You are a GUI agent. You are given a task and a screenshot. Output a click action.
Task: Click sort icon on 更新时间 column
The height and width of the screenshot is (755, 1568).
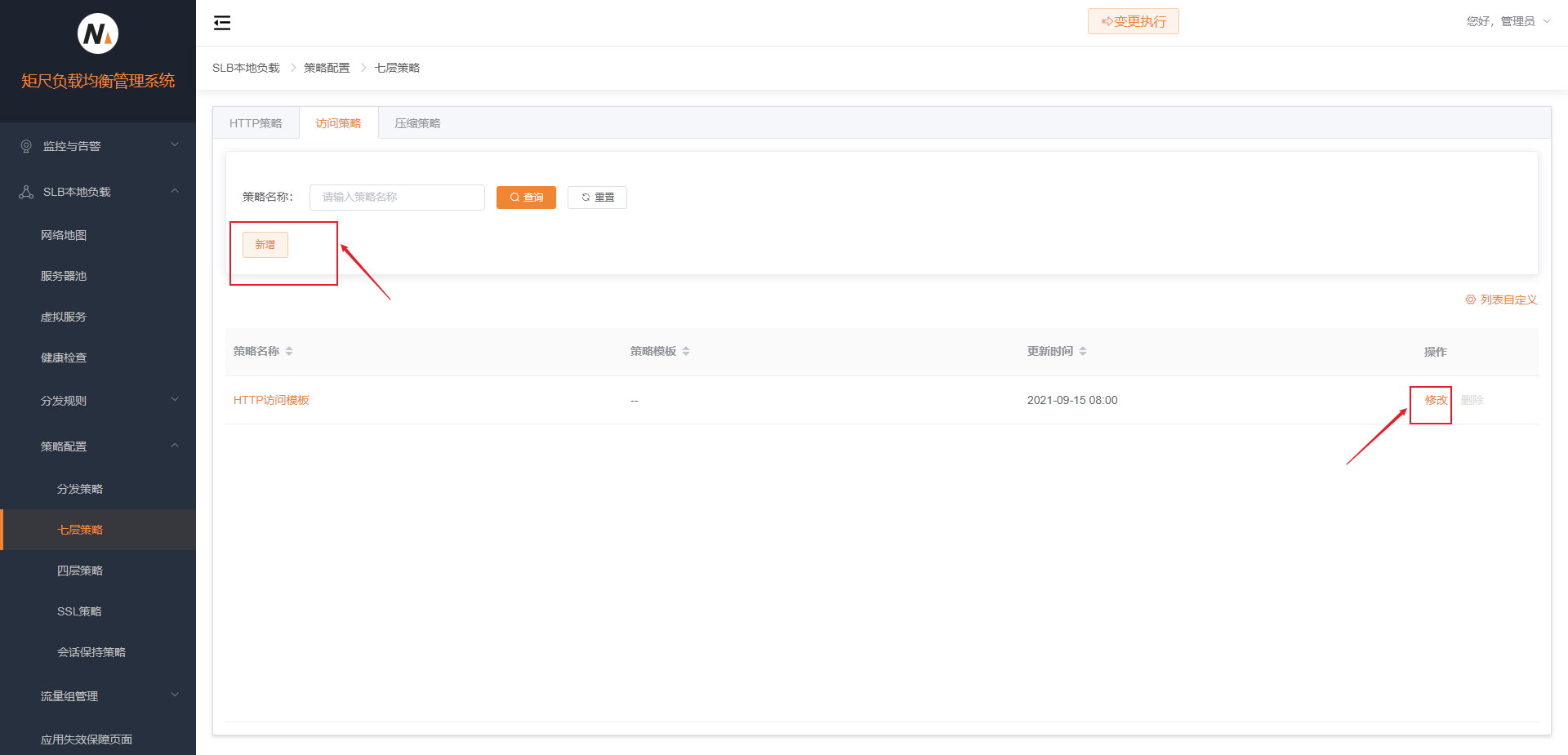tap(1083, 351)
